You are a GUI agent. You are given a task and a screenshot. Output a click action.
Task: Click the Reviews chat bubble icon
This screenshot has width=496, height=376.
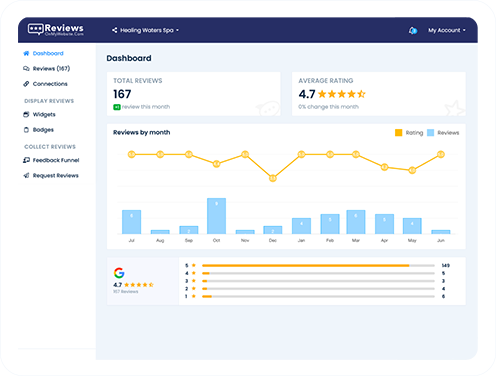pyautogui.click(x=26, y=69)
